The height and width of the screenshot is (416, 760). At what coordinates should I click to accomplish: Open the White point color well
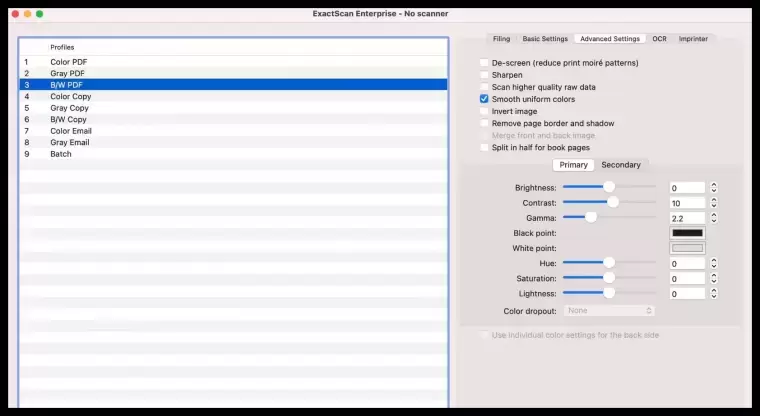tap(687, 248)
